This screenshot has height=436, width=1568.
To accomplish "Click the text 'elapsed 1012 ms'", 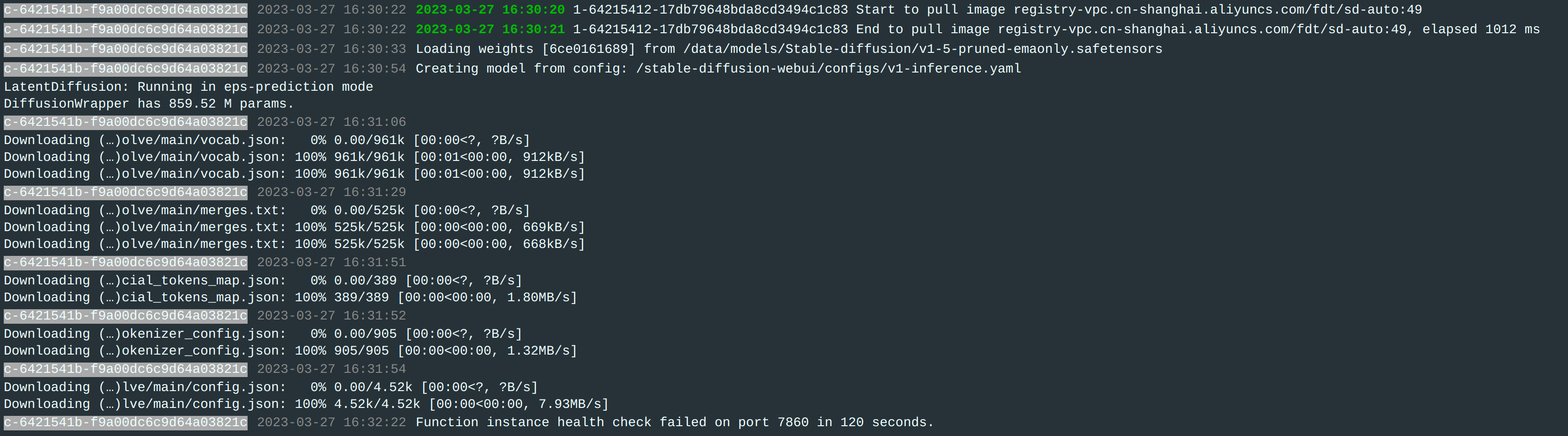I will click(x=1481, y=29).
